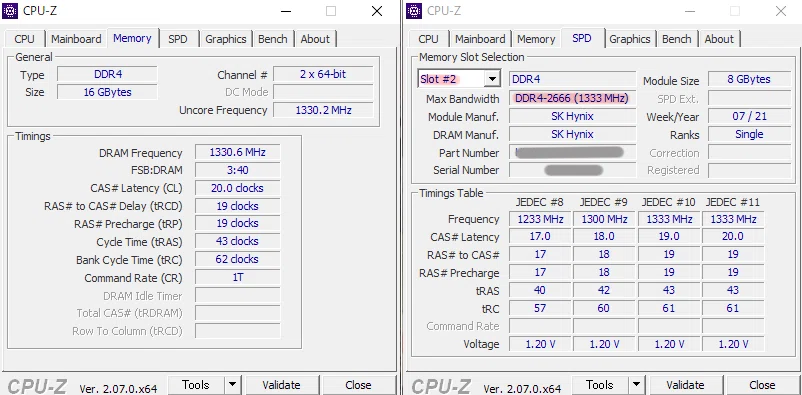
Task: Click the 16 GBytes Size field
Action: point(107,92)
